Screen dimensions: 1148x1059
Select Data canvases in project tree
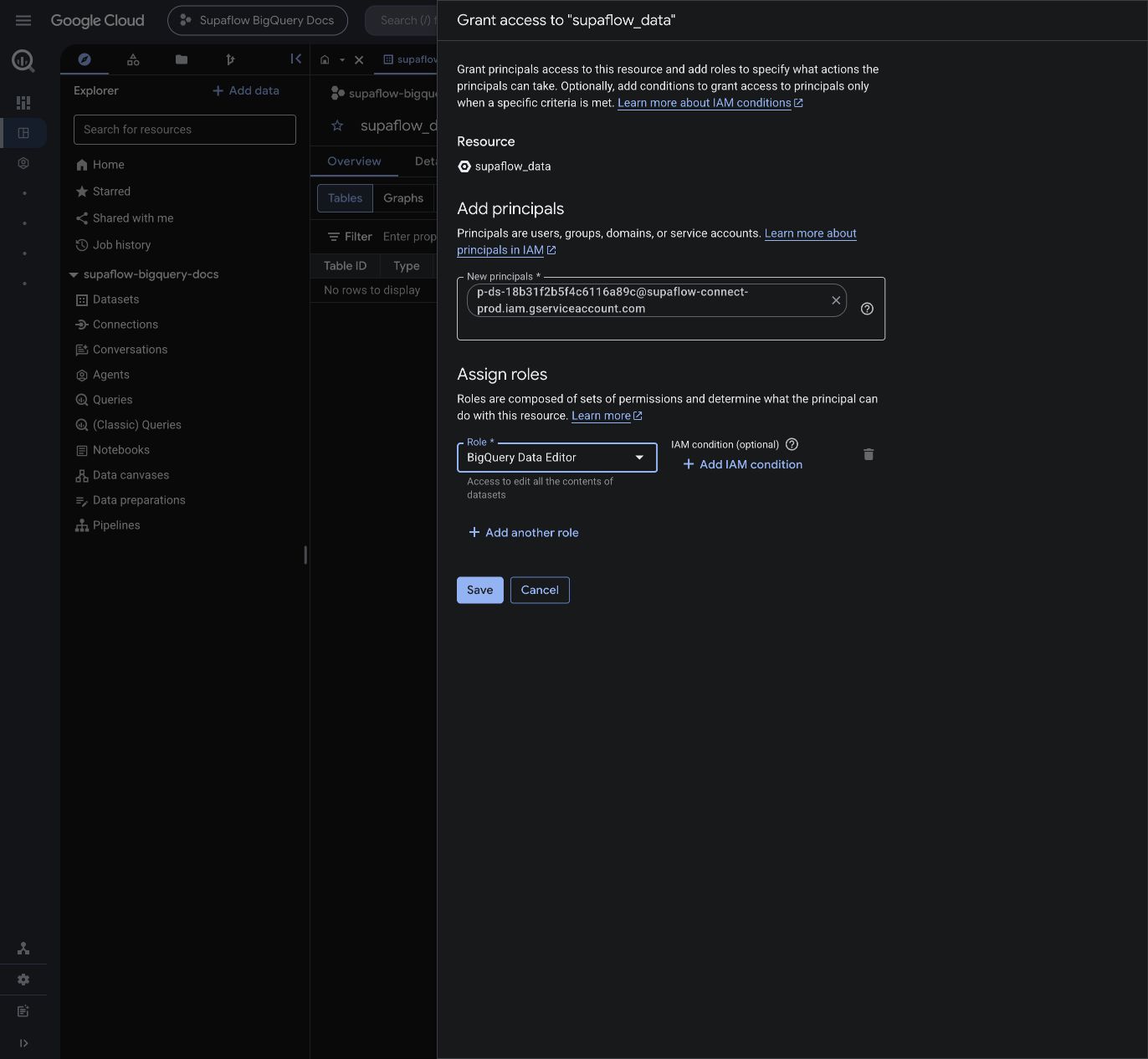click(122, 475)
